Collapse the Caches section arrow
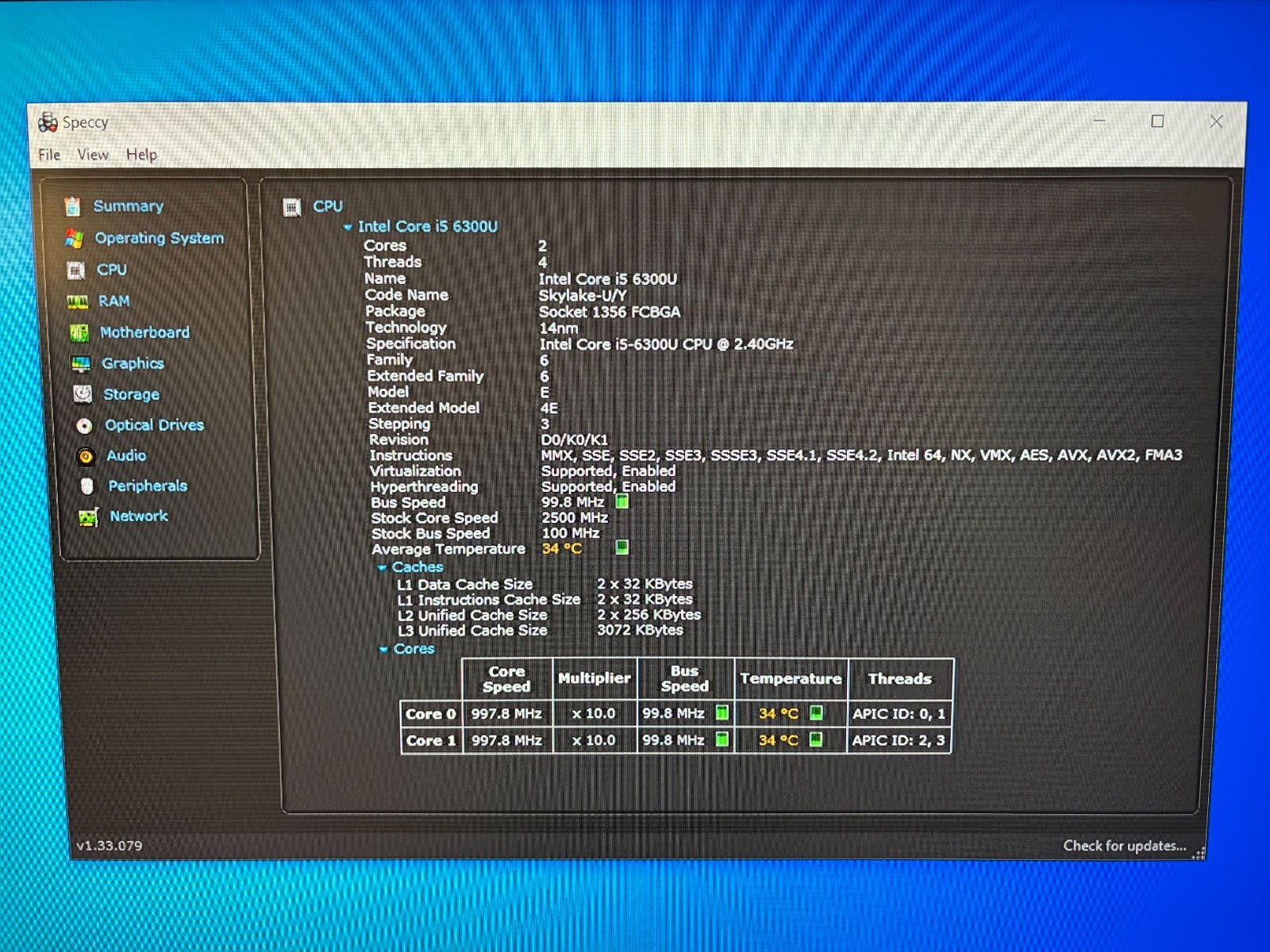This screenshot has width=1270, height=952. click(382, 567)
